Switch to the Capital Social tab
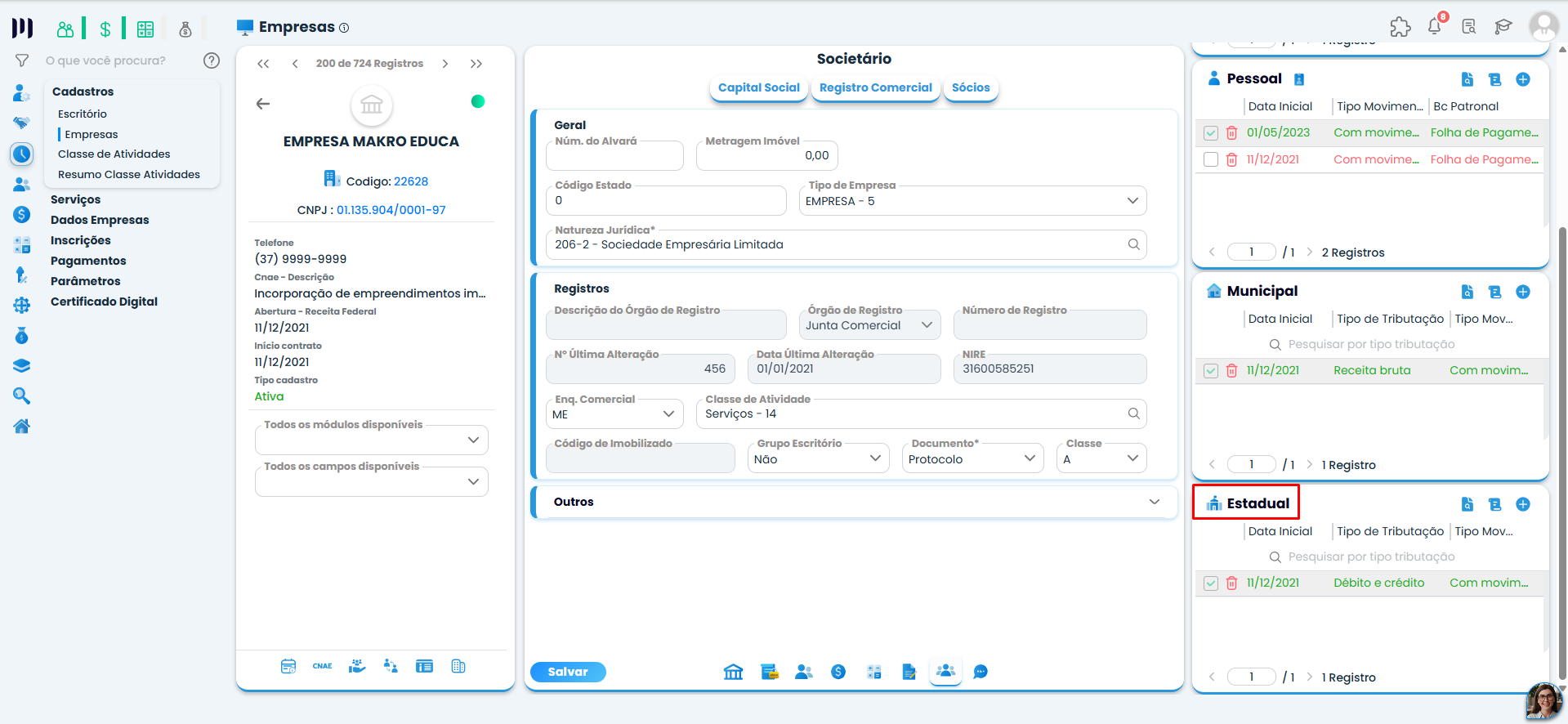1568x724 pixels. point(759,87)
